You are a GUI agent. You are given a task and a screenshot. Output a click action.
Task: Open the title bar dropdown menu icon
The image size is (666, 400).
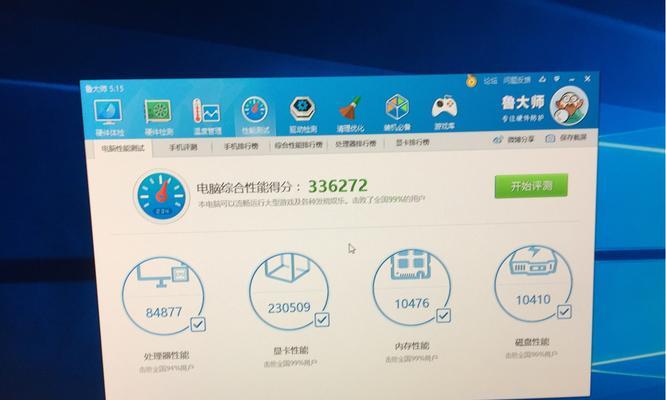pyautogui.click(x=557, y=79)
